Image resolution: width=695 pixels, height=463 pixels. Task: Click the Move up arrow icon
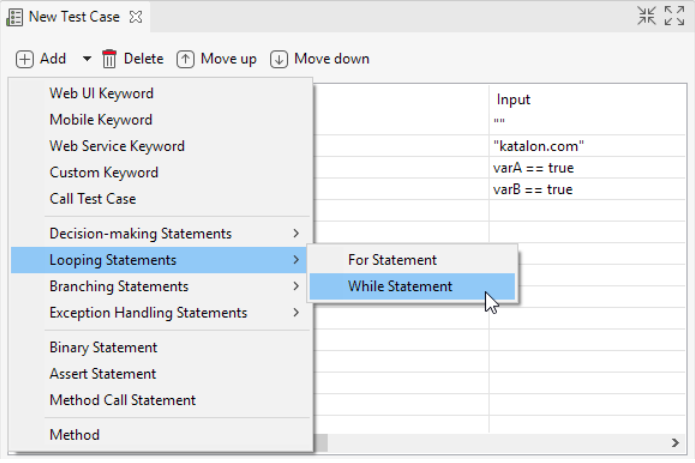186,59
